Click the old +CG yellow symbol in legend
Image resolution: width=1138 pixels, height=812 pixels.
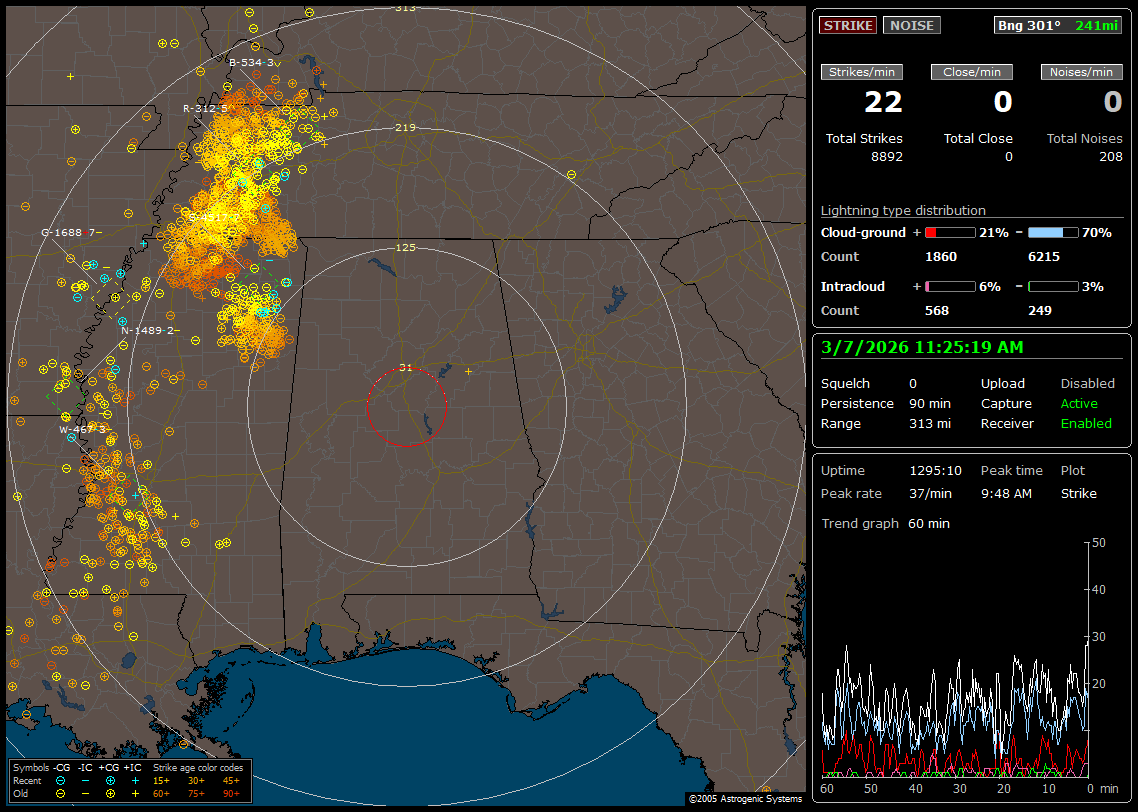coord(110,792)
